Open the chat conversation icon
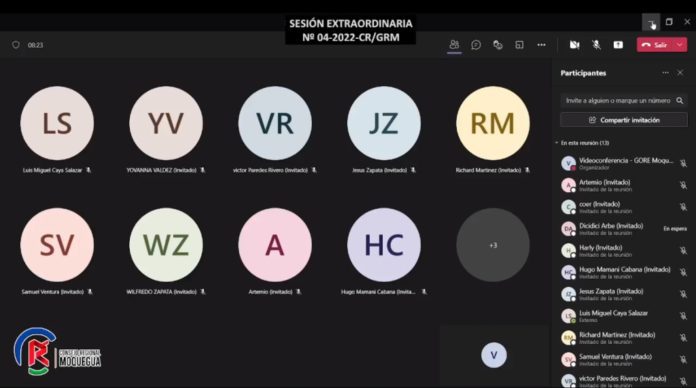Image resolution: width=696 pixels, height=388 pixels. click(x=476, y=45)
